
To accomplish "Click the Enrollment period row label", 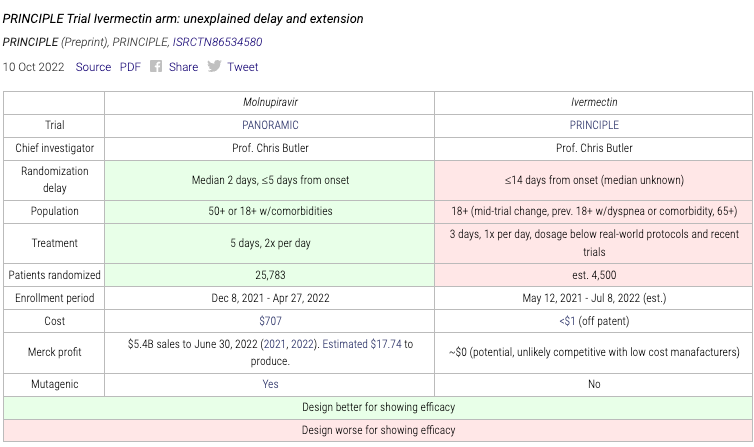I will click(x=54, y=298).
